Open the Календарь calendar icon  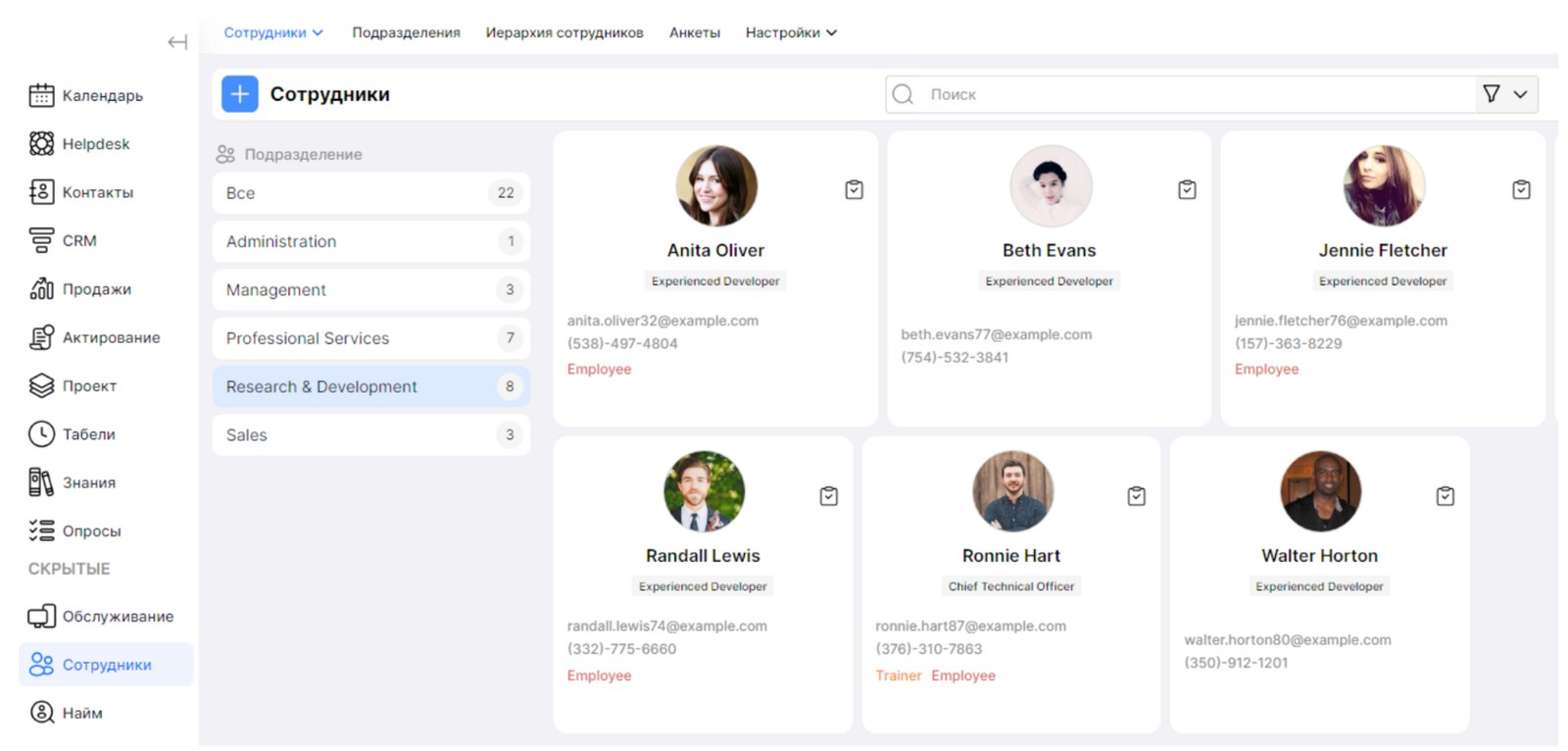(41, 95)
